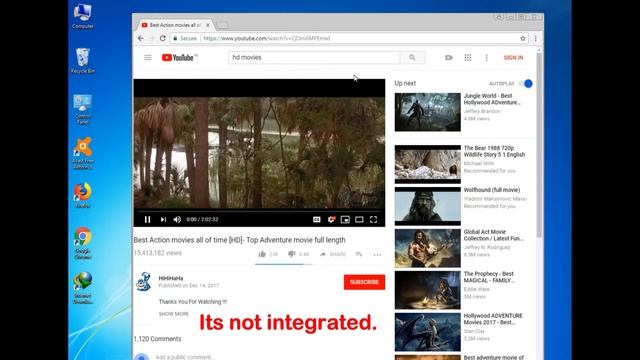Open Global Act Movie Collection thumbnail

(x=427, y=248)
